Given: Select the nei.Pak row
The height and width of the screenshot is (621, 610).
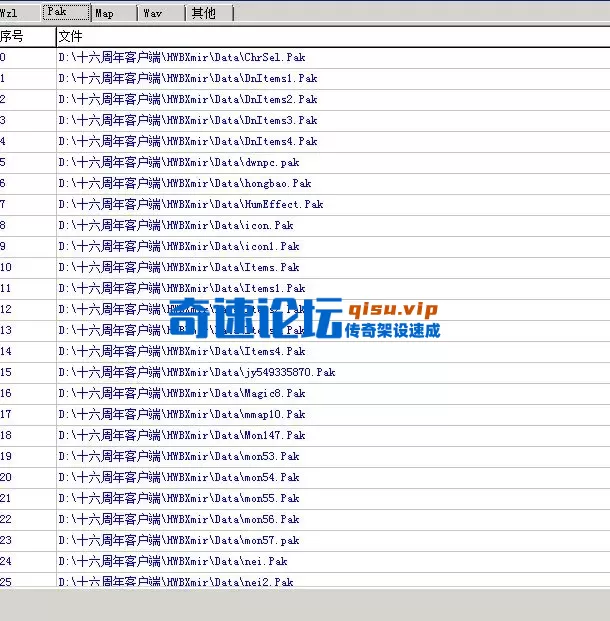Looking at the screenshot, I should [305, 562].
